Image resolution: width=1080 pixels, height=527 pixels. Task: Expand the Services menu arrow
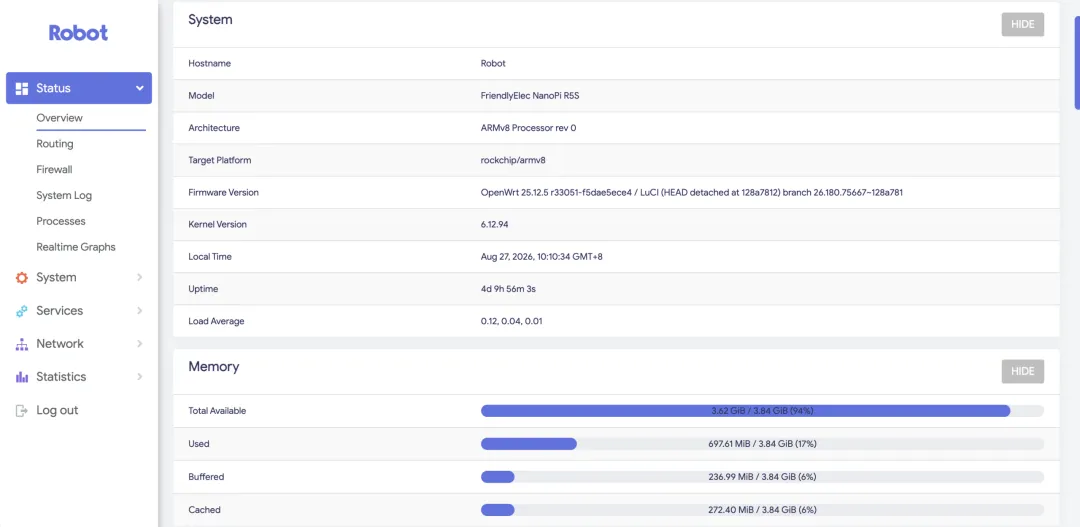[x=140, y=311]
